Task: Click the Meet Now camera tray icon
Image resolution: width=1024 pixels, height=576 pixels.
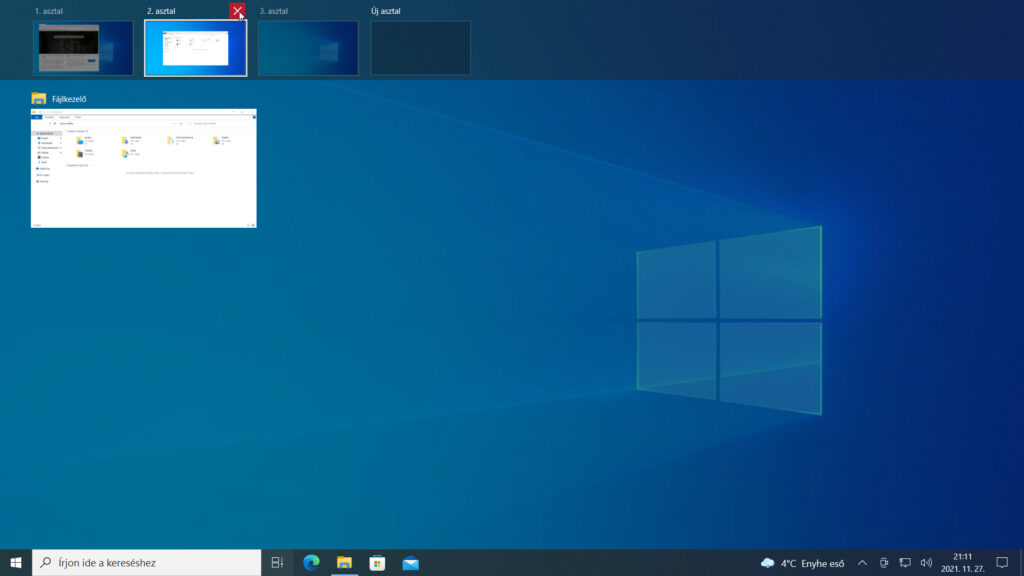Action: (884, 563)
